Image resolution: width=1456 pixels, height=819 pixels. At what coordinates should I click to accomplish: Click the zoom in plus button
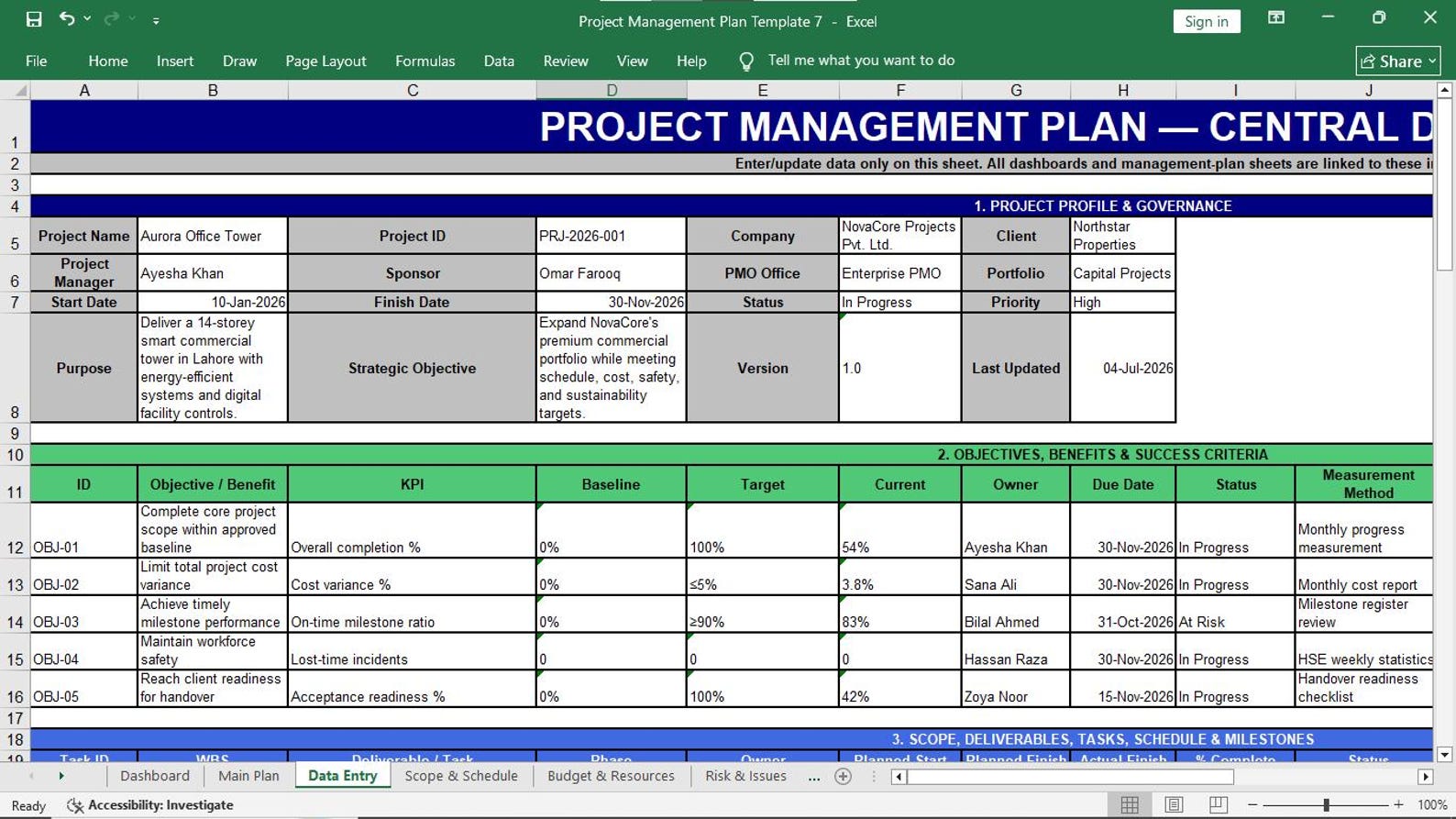click(1398, 805)
